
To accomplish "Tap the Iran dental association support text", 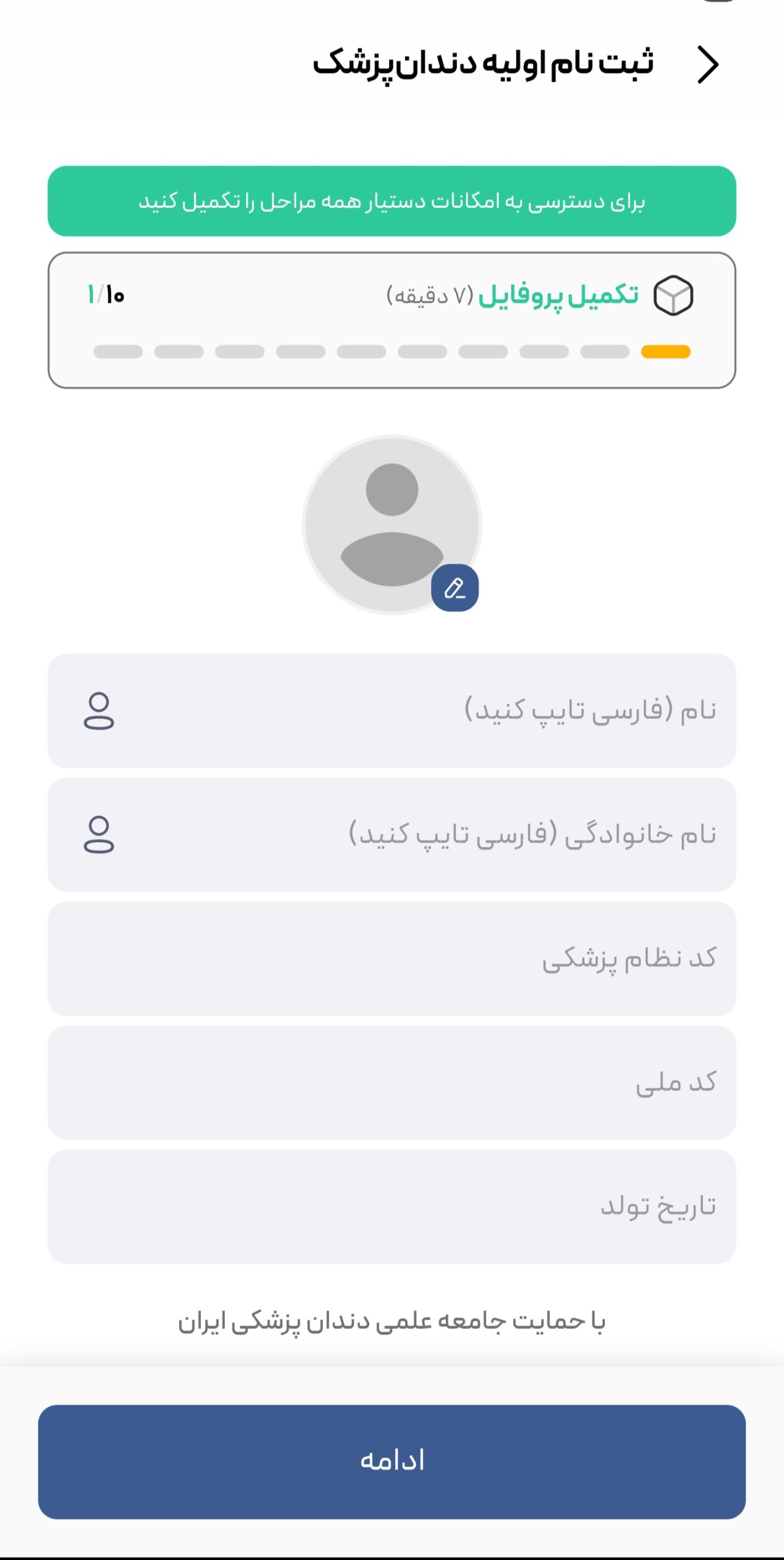I will (x=392, y=1322).
